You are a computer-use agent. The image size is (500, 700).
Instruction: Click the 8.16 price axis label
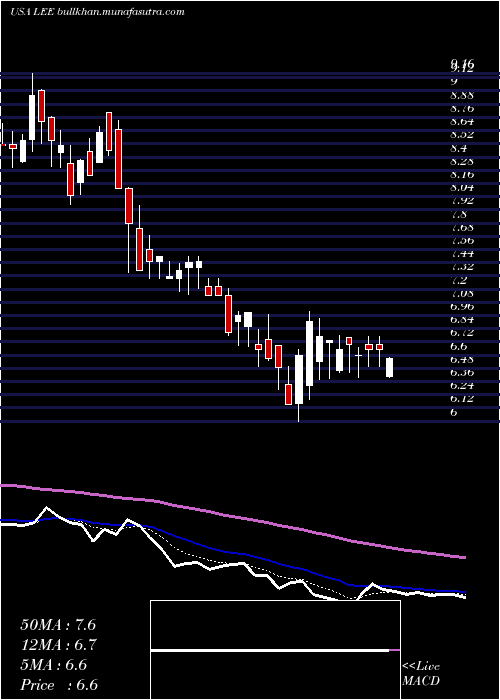pos(462,174)
